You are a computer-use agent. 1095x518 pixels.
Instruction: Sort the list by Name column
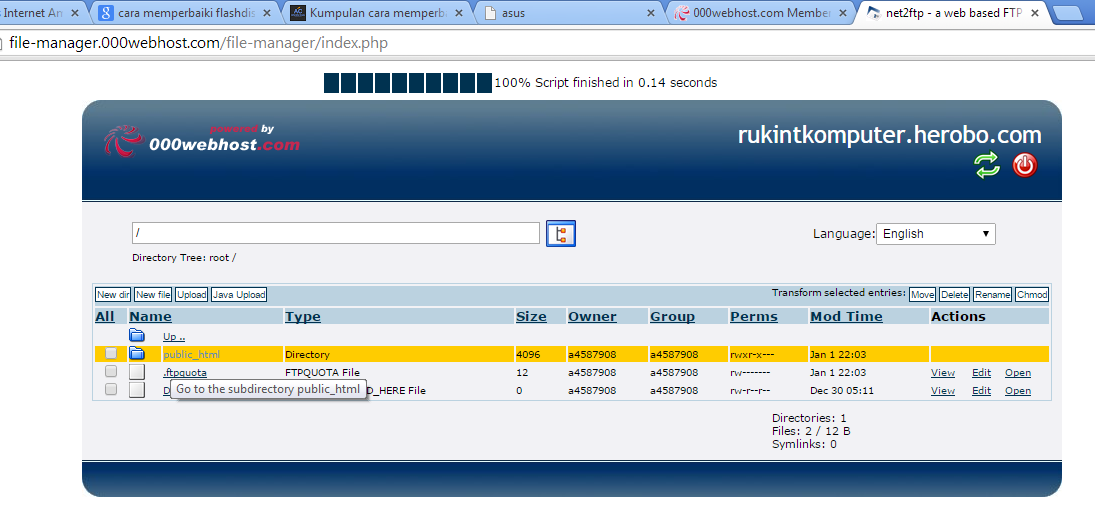pos(150,316)
